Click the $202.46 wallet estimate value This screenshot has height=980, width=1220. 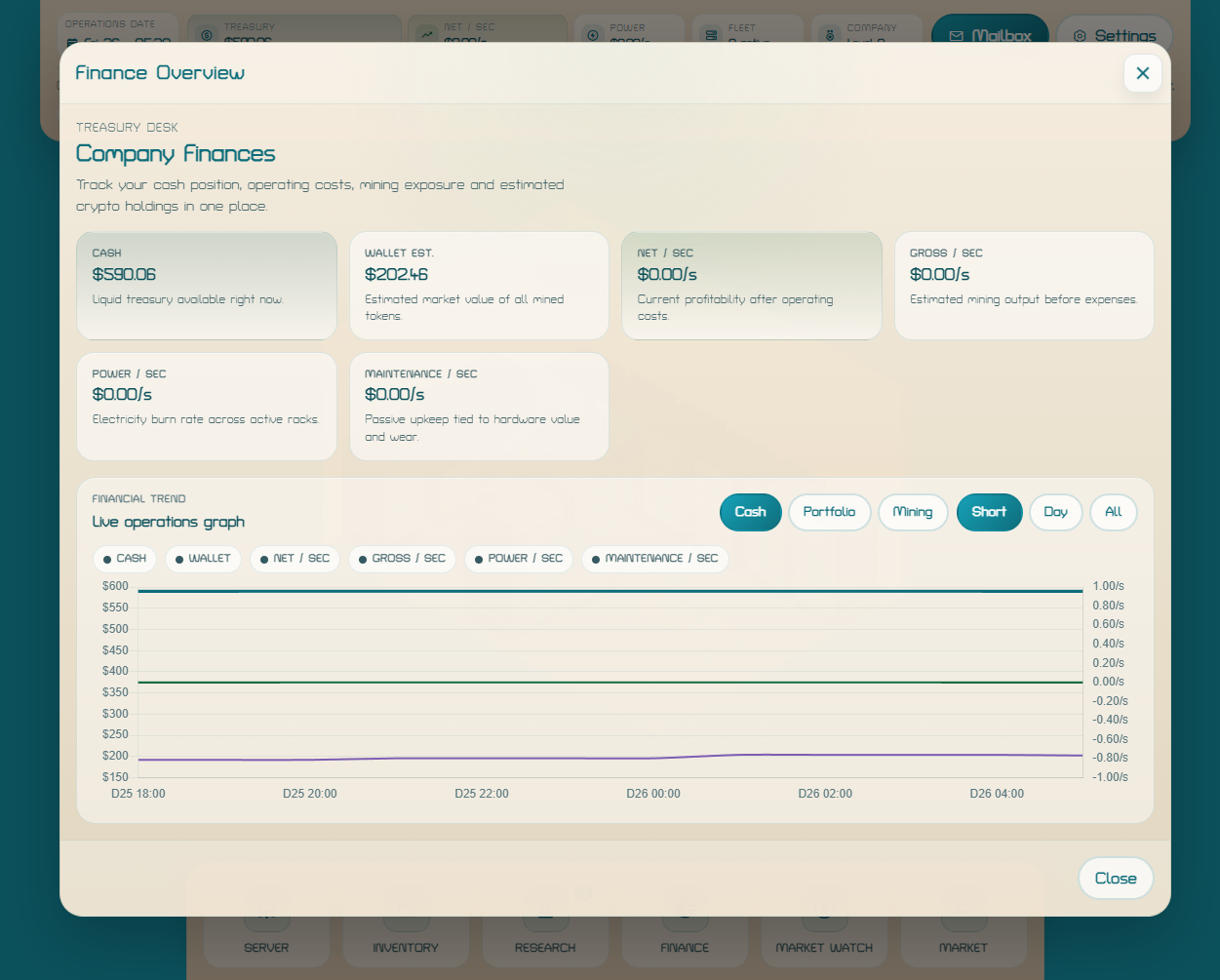[396, 275]
